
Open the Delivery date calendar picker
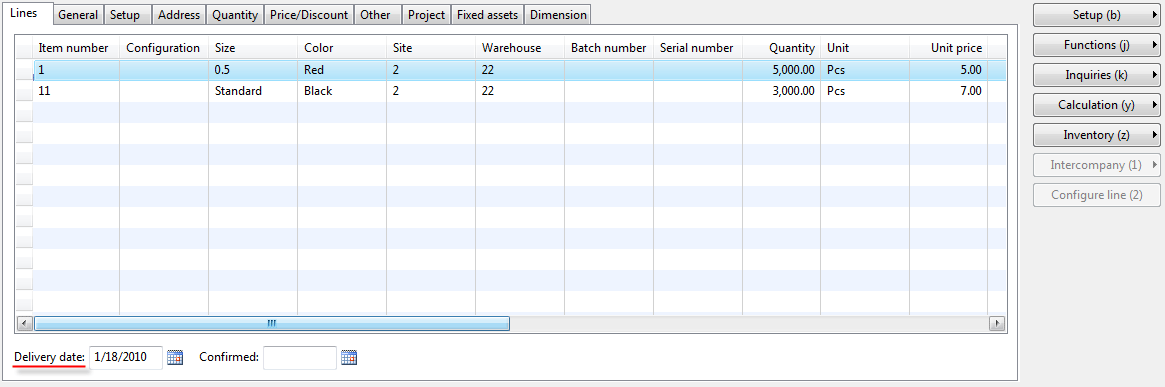(x=175, y=357)
